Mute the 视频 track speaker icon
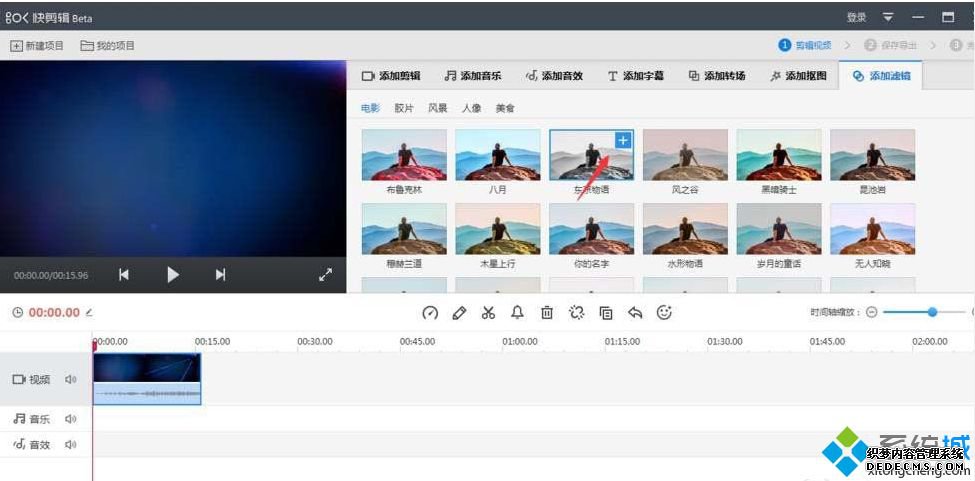 pos(71,379)
